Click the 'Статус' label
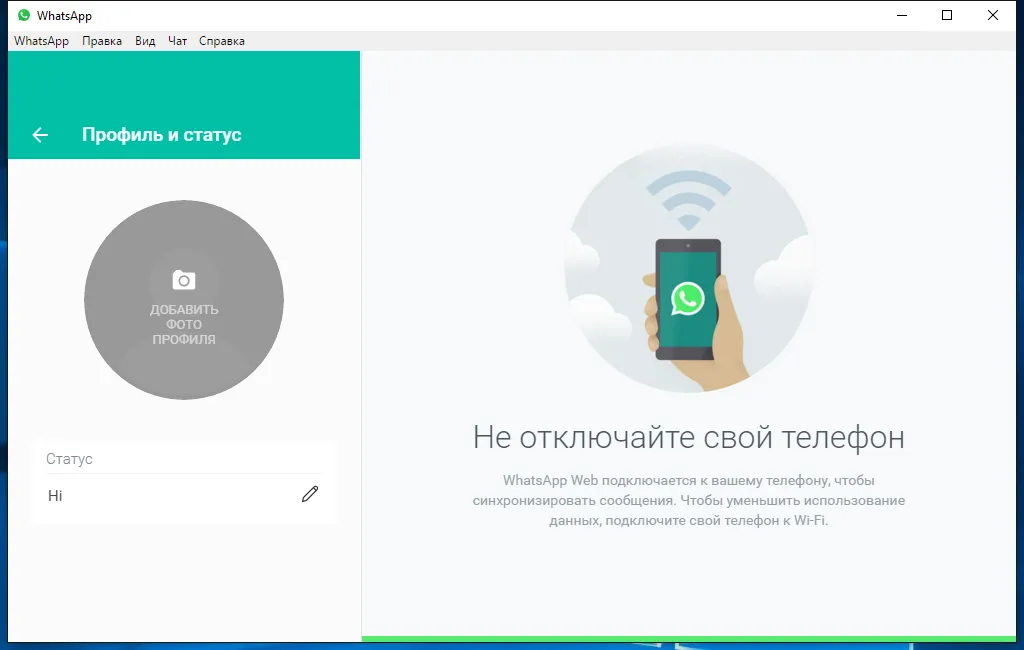Viewport: 1024px width, 650px height. [x=69, y=459]
